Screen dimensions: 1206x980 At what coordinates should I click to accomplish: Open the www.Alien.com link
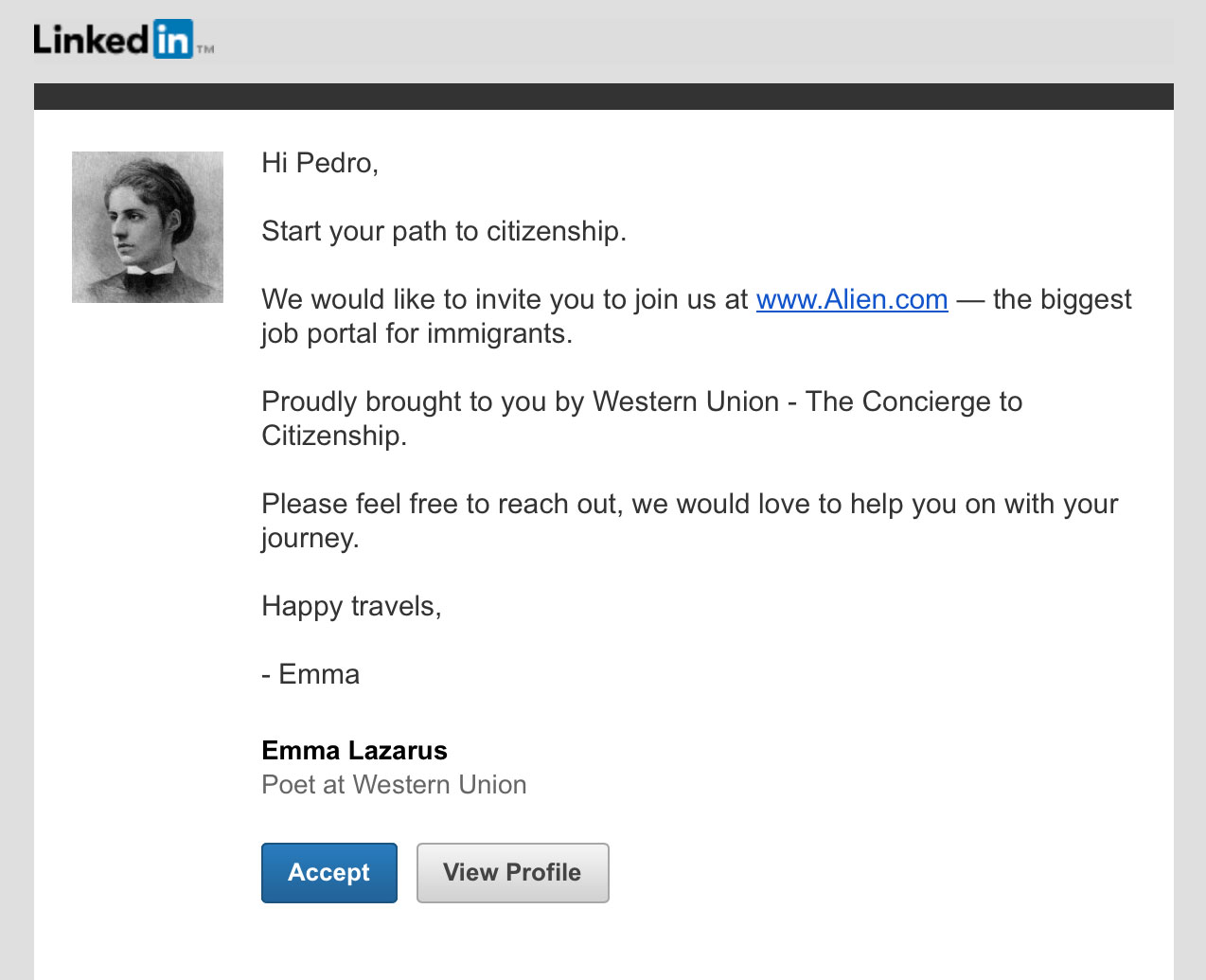[852, 299]
